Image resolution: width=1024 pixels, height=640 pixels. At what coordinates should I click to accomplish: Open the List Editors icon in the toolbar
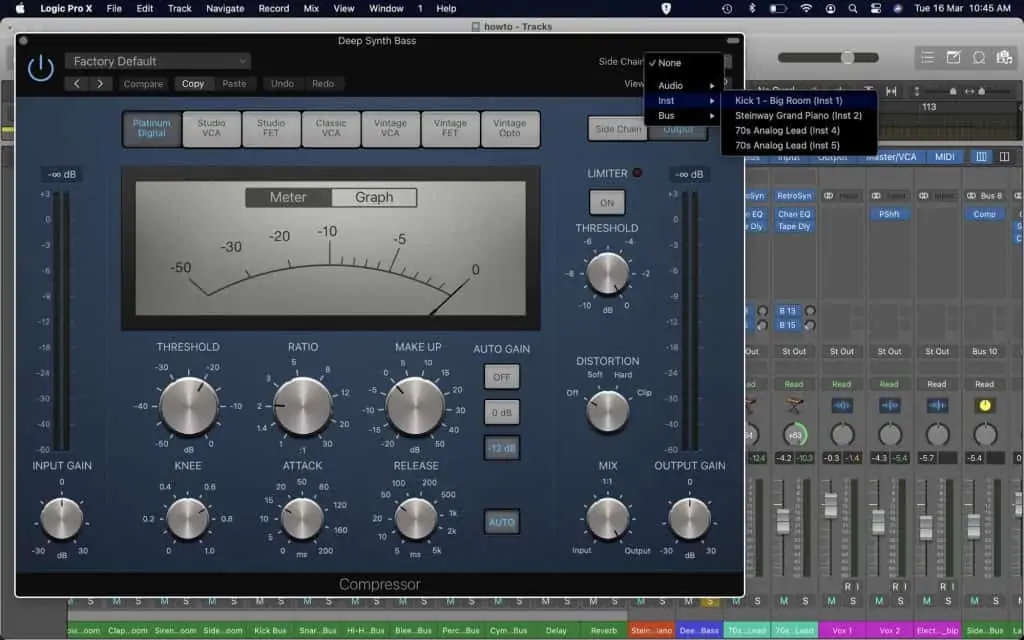927,57
